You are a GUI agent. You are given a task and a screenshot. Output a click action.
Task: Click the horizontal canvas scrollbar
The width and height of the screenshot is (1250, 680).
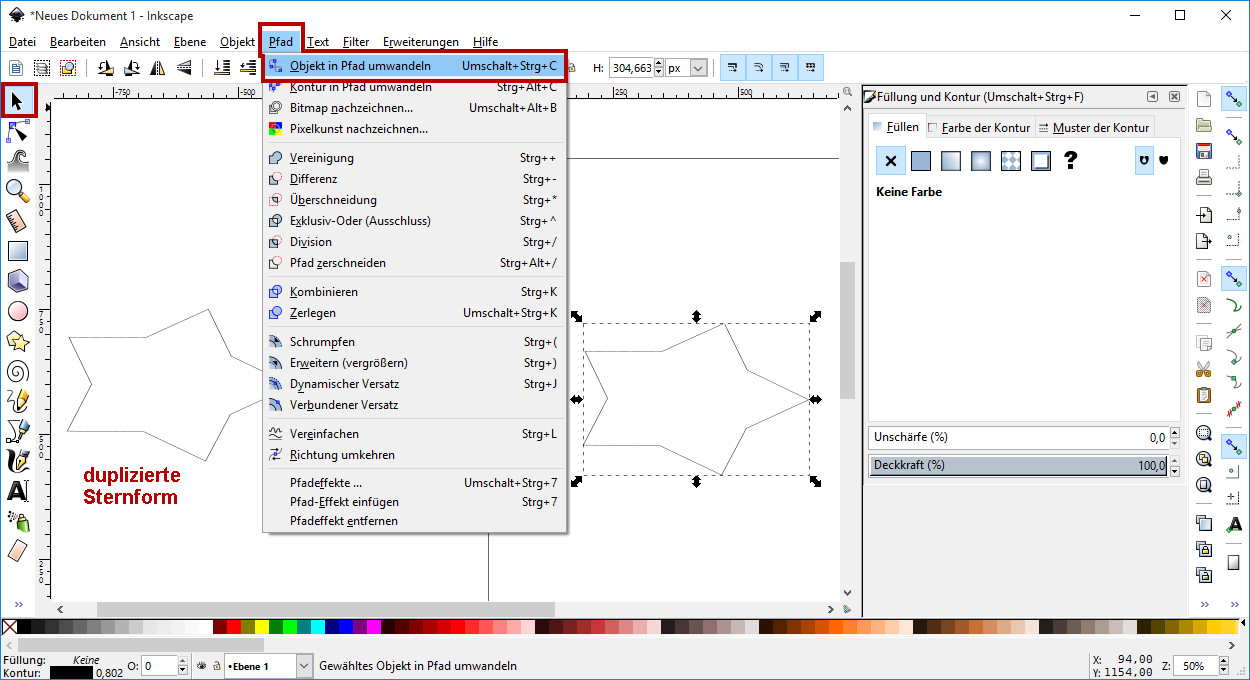pyautogui.click(x=325, y=608)
